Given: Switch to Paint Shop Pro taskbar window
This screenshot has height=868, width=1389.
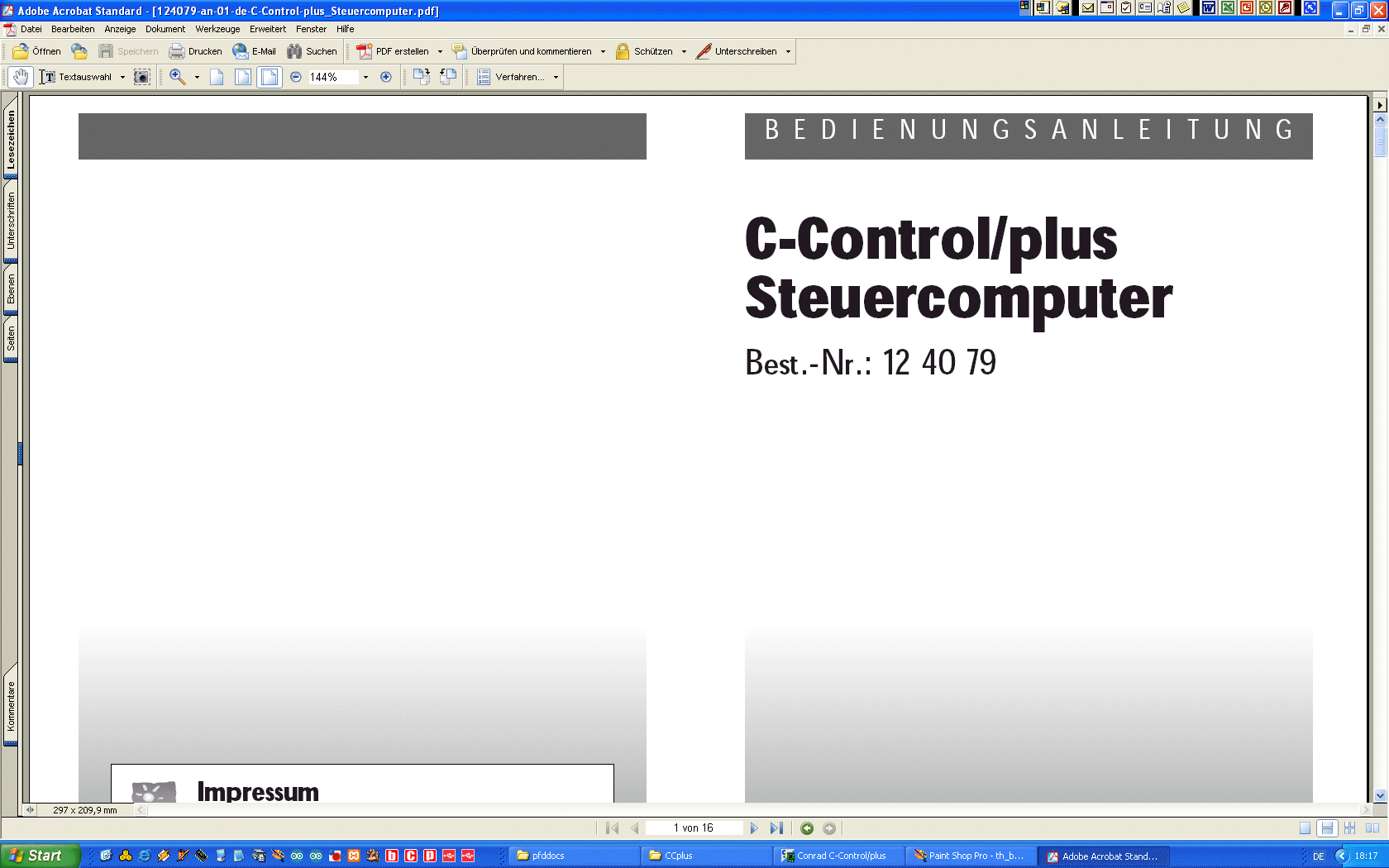Looking at the screenshot, I should coord(970,856).
